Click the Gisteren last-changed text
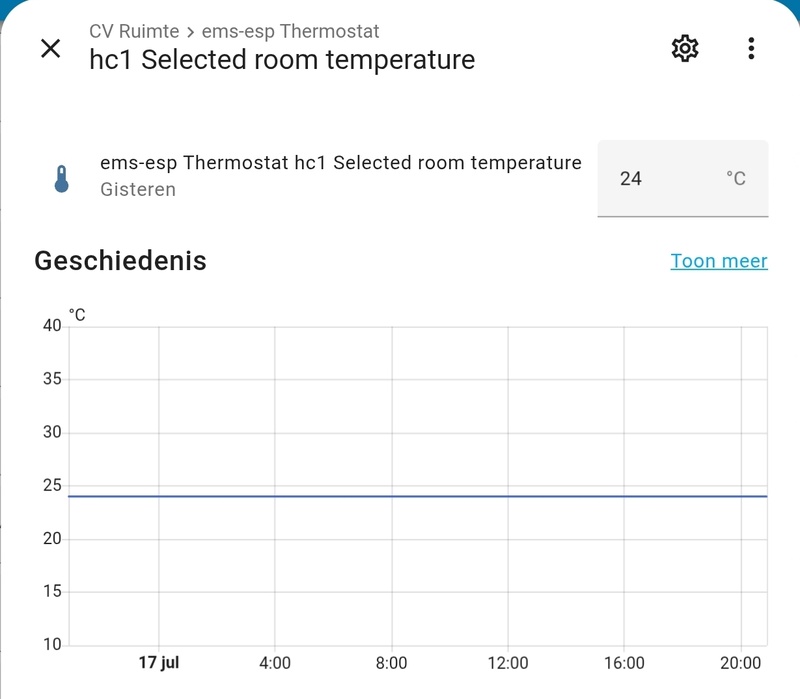The width and height of the screenshot is (800, 699). point(138,190)
